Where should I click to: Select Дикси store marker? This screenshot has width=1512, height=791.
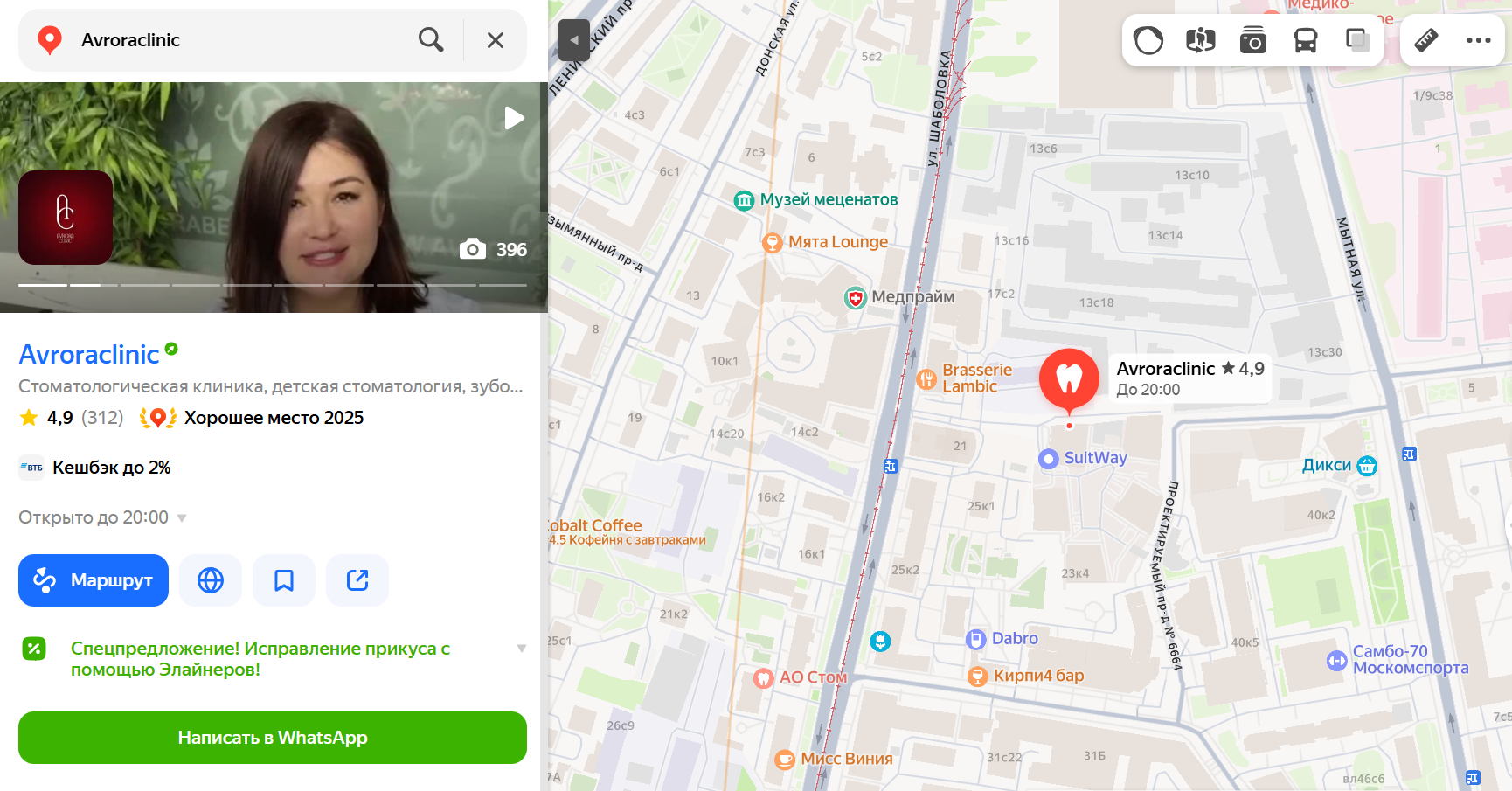1340,466
